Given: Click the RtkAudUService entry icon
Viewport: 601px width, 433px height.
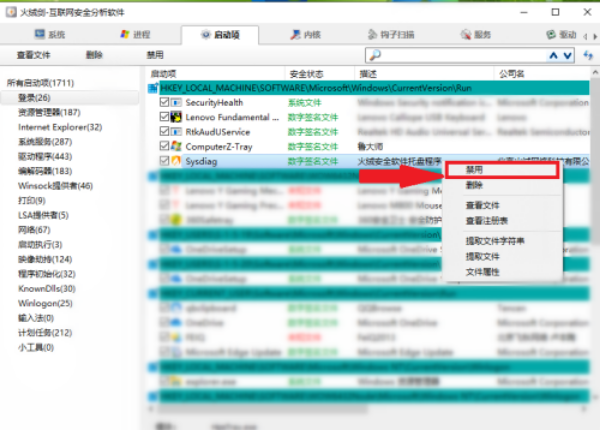Looking at the screenshot, I should 176,132.
